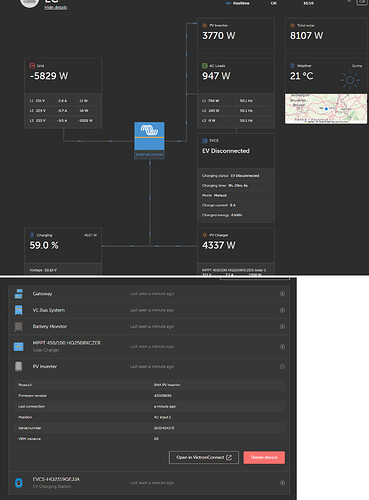Click the -5829 W grid value
The width and height of the screenshot is (369, 500).
point(49,76)
